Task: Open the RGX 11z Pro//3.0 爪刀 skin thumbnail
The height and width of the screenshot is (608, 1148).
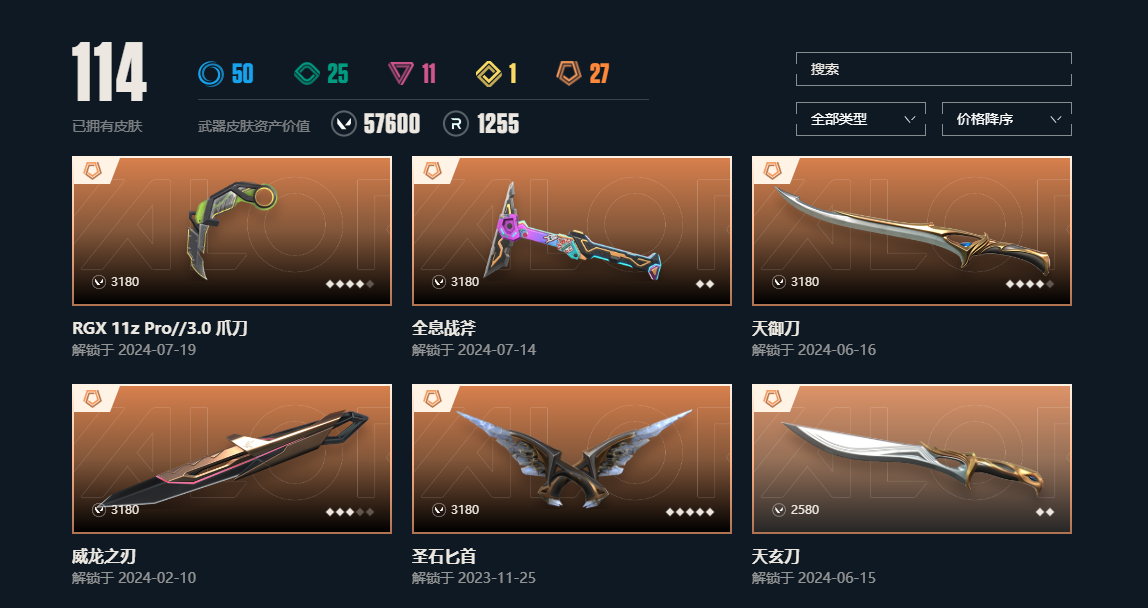Action: [x=231, y=231]
